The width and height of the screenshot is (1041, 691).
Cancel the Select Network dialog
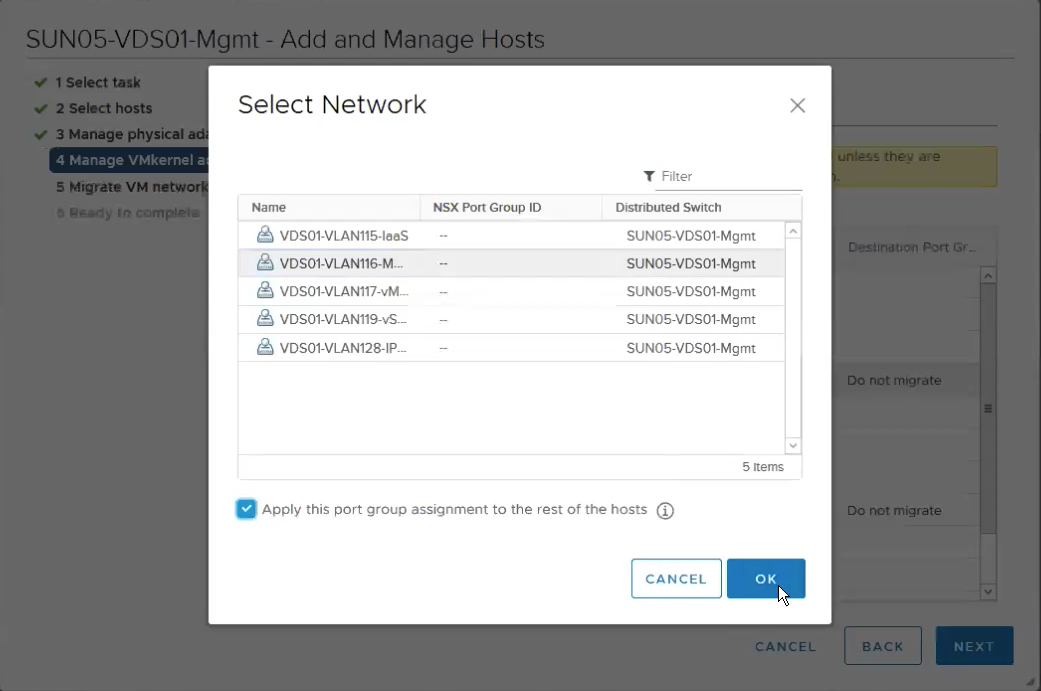point(676,579)
